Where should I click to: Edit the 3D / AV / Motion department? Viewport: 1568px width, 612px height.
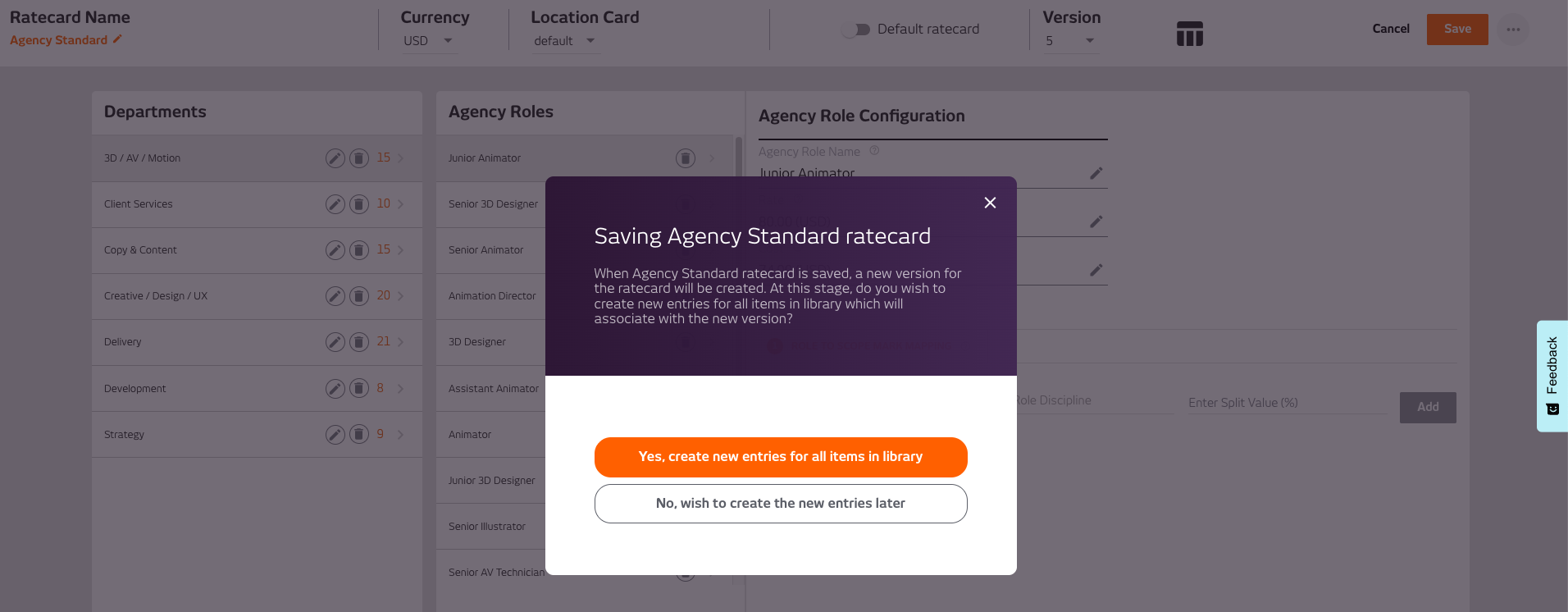click(335, 158)
